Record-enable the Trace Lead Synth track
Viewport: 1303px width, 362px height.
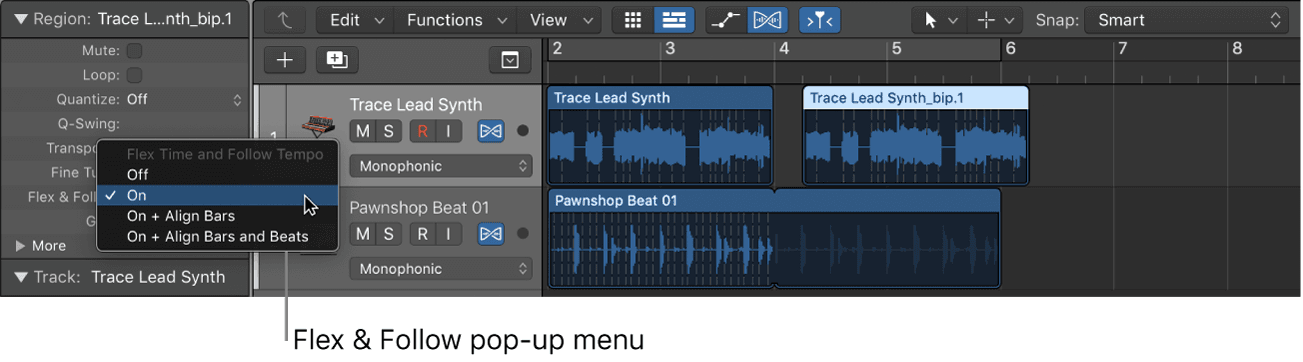[423, 131]
